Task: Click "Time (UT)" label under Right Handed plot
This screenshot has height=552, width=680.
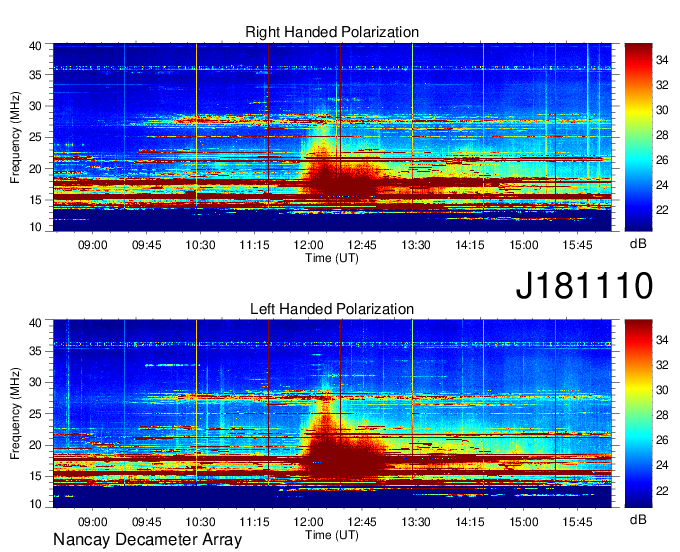Action: [x=332, y=258]
